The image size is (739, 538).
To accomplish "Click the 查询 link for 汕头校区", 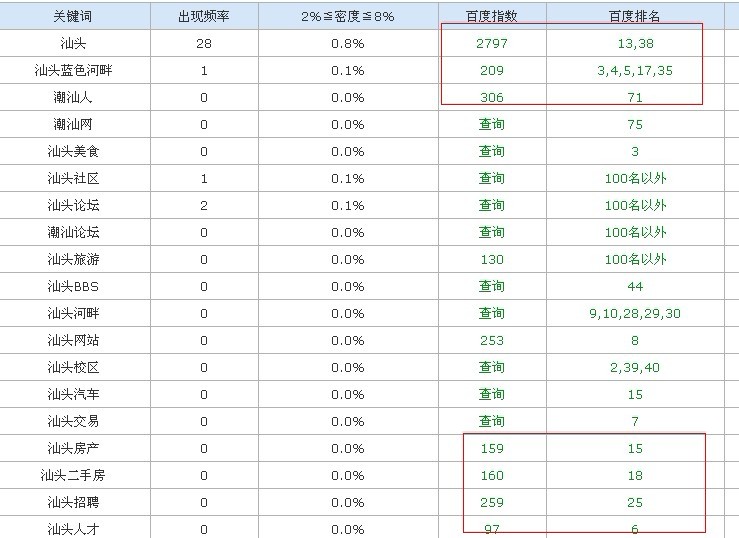I will pyautogui.click(x=492, y=367).
